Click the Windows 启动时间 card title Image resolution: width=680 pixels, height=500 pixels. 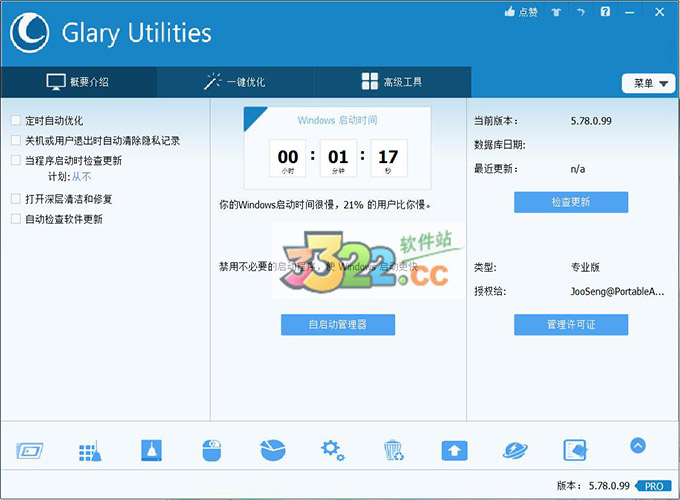tap(337, 120)
